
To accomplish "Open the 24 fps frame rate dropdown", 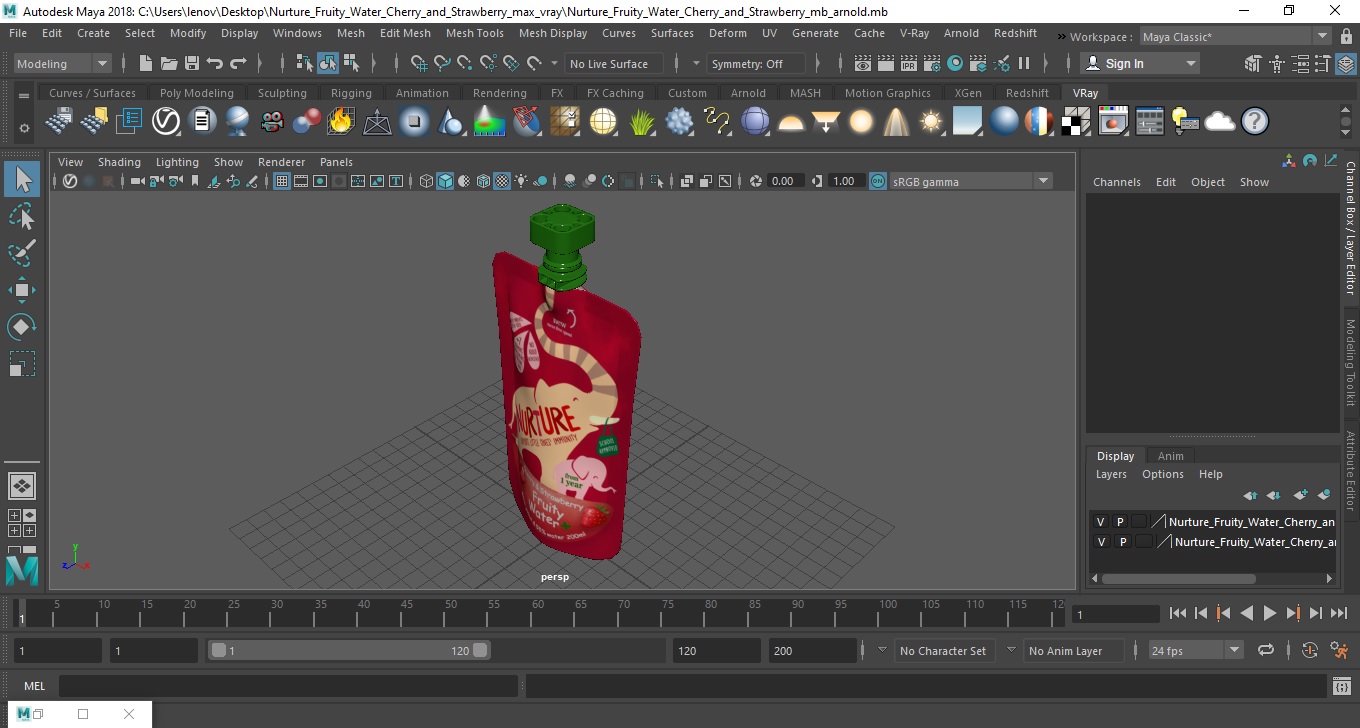I will click(1195, 650).
